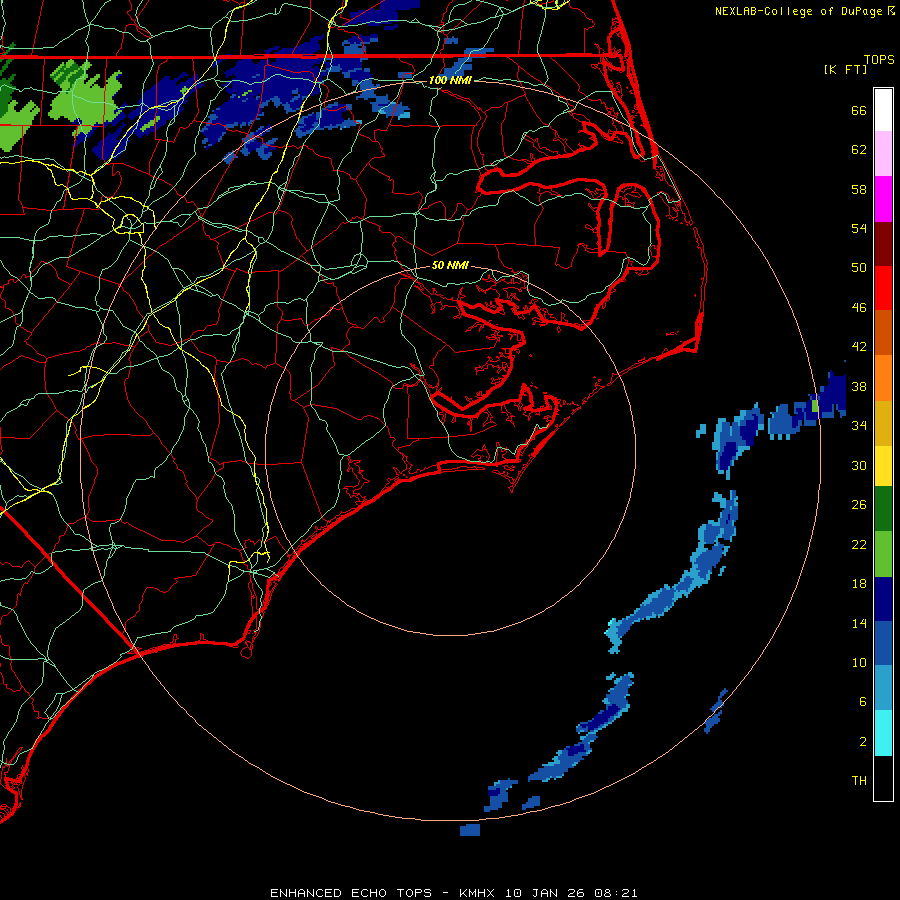Click the bright orange legend swatch

(x=883, y=377)
